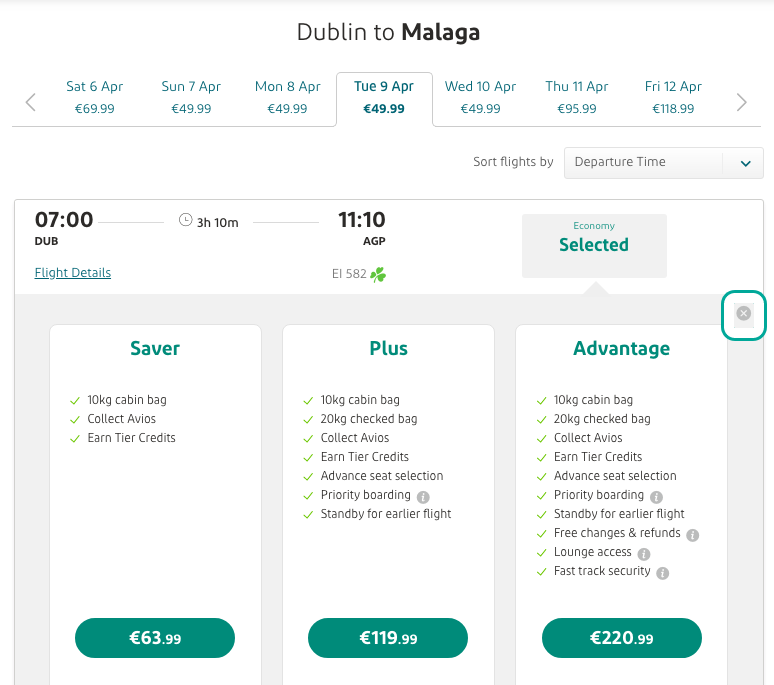Click the clock icon by 3h 10m
Viewport: 774px width, 685px height.
185,221
